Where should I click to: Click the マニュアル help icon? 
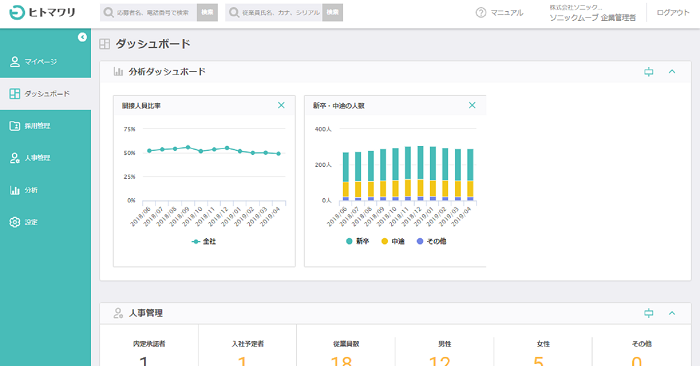point(481,12)
